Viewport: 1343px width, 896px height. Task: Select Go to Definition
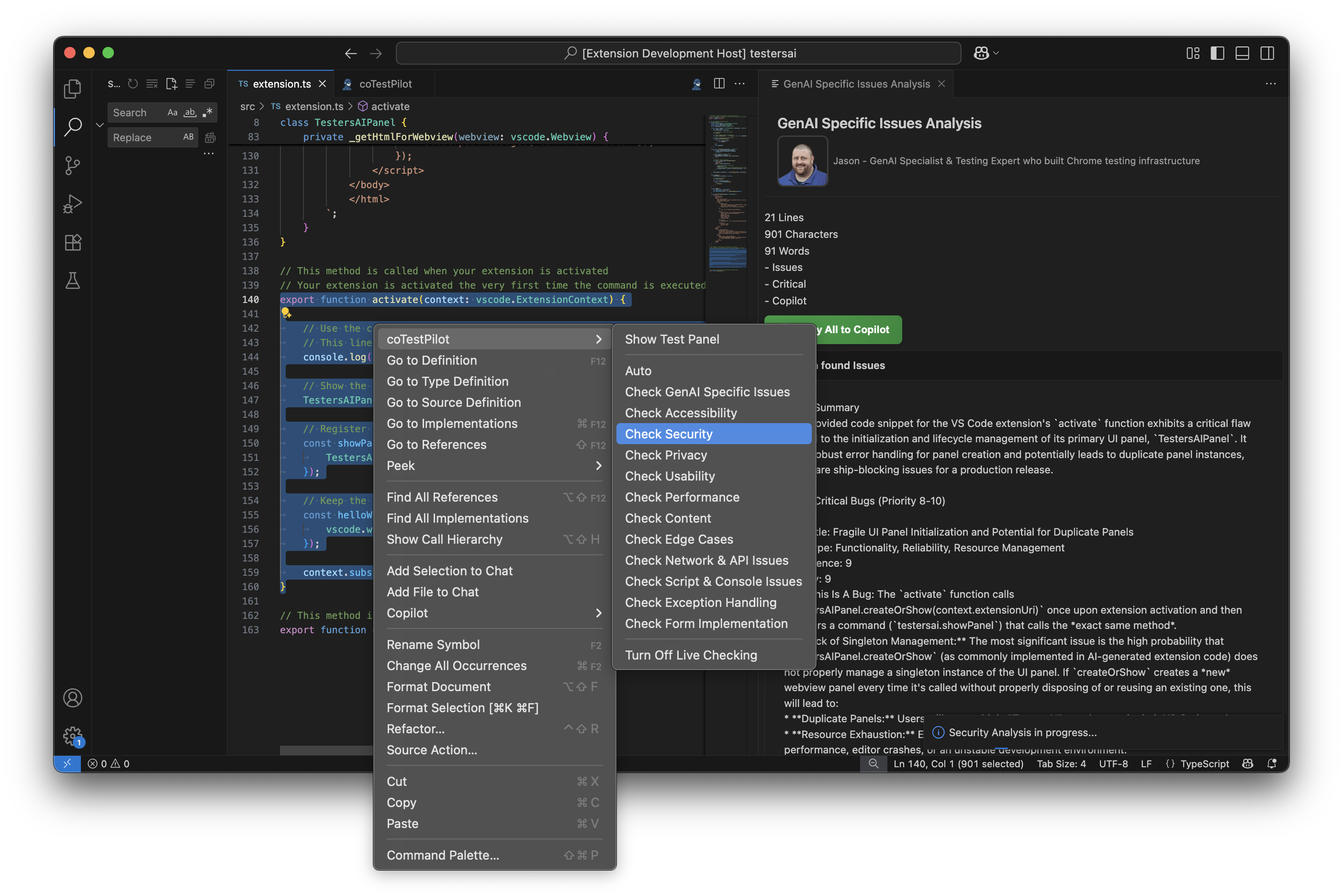click(x=494, y=360)
